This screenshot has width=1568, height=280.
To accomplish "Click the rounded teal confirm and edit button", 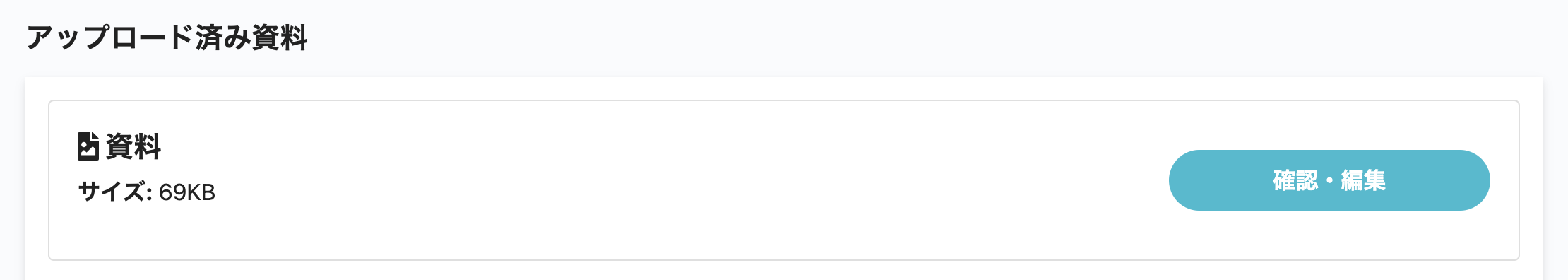I will (x=1329, y=180).
